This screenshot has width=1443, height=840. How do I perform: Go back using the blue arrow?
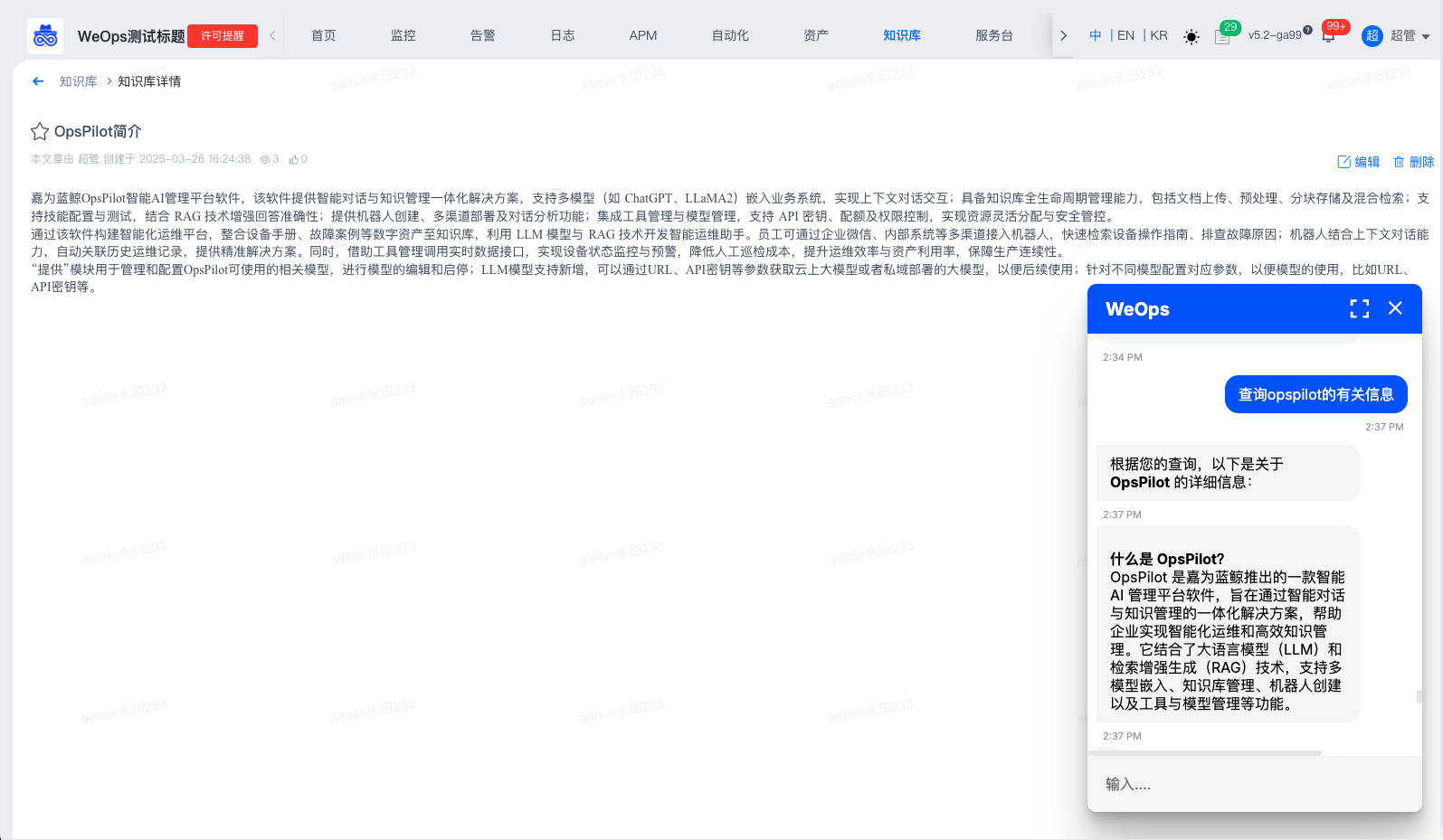click(x=38, y=81)
